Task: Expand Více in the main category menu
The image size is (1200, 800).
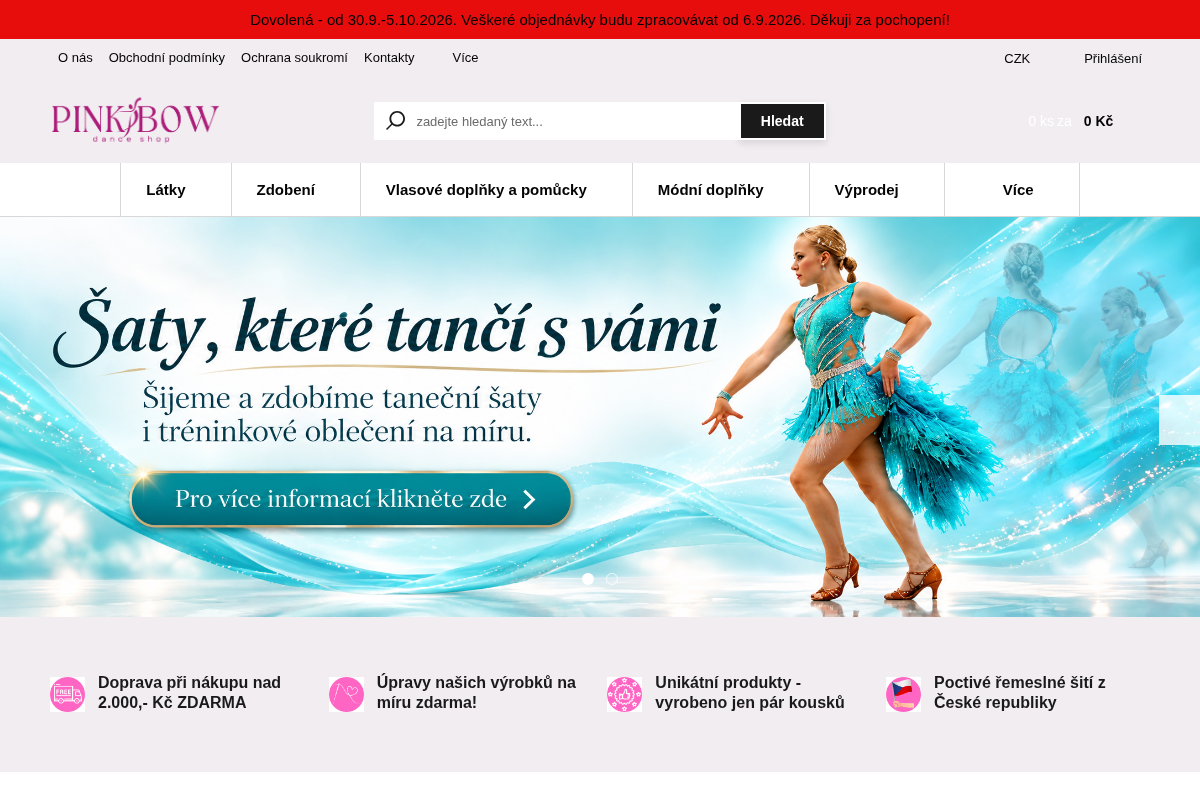Action: pyautogui.click(x=1018, y=190)
